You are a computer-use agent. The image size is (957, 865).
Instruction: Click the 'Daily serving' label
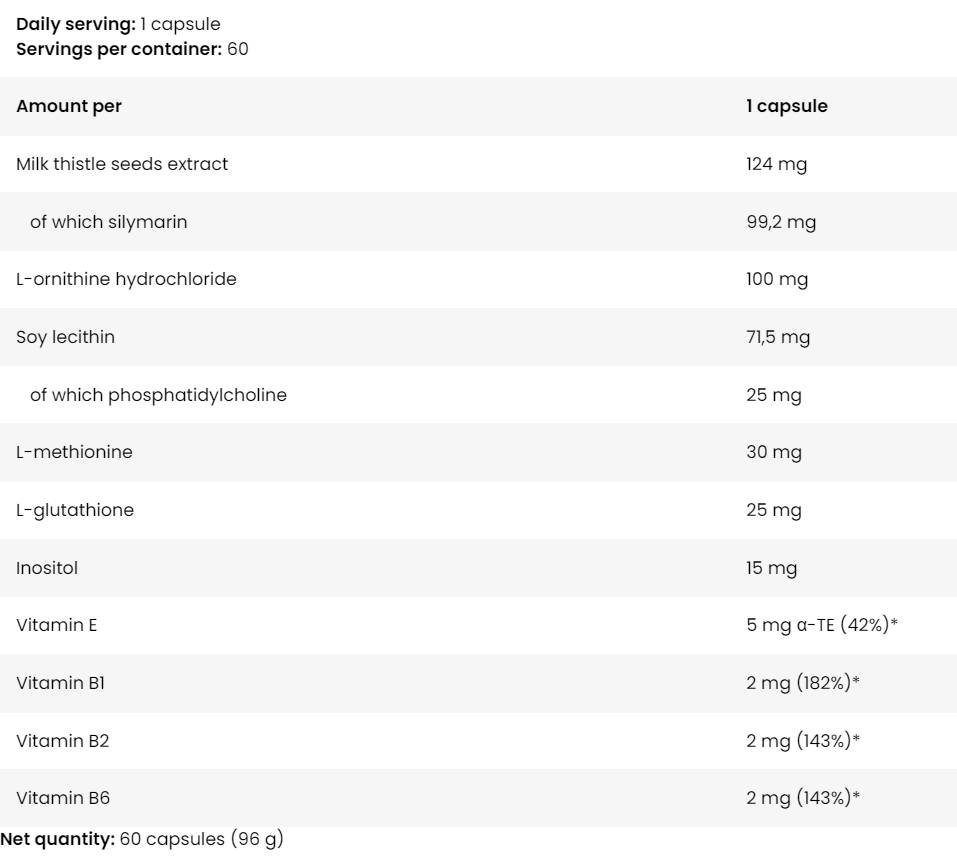coord(76,24)
